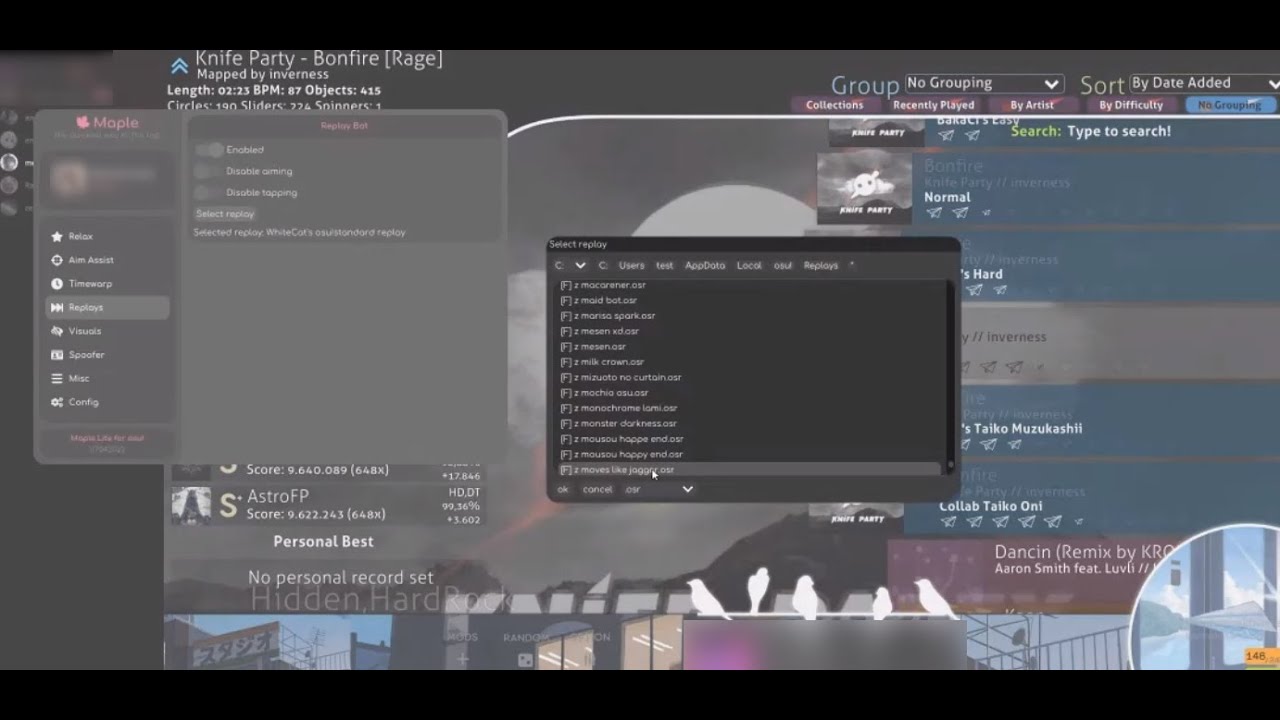1280x720 pixels.
Task: Click the [F] file icon for z mochia osu.osr
Action: (x=566, y=393)
